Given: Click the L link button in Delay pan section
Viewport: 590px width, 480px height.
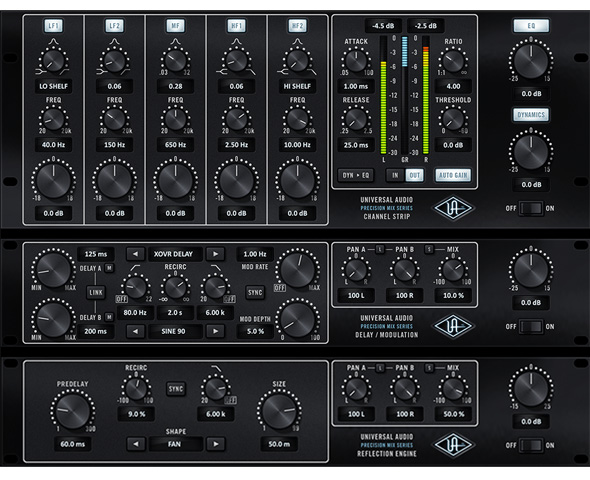Looking at the screenshot, I should (x=380, y=249).
